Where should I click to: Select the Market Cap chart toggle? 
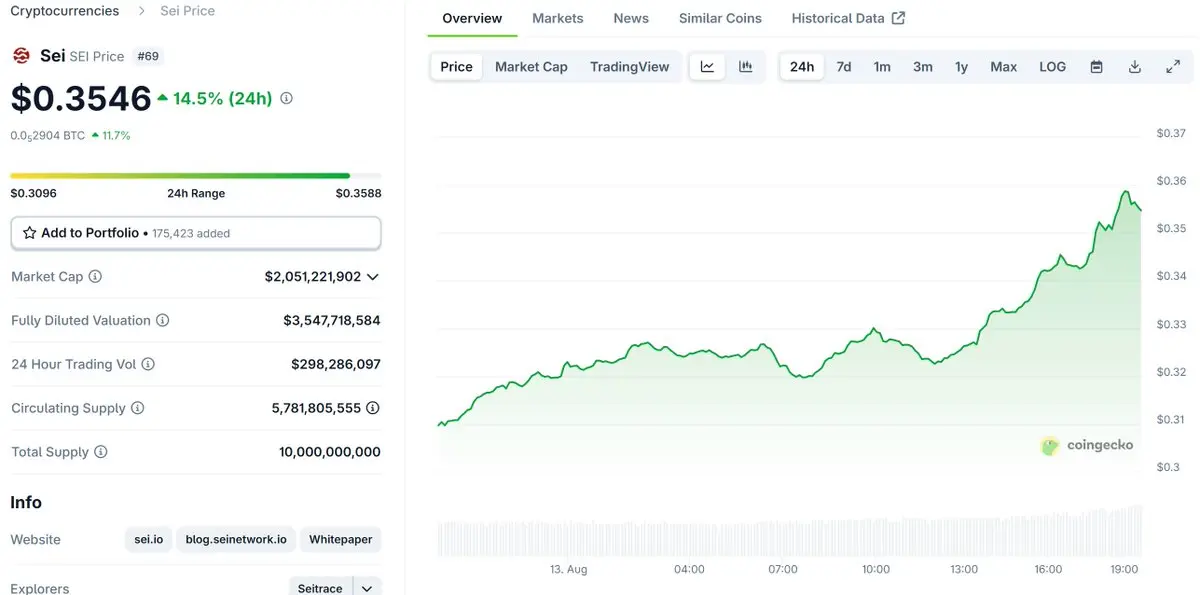(531, 67)
